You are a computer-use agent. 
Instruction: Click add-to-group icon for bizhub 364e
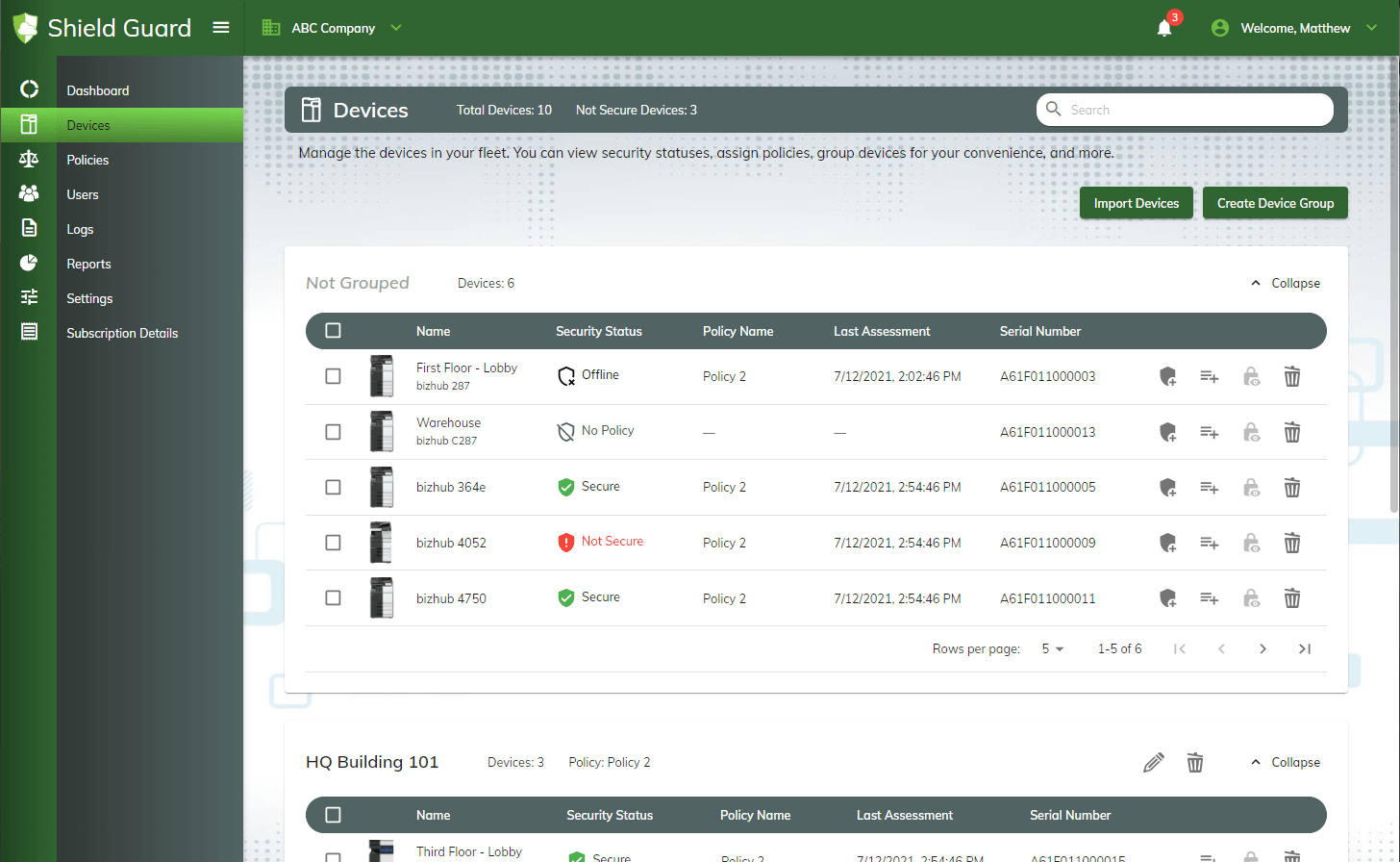point(1209,488)
